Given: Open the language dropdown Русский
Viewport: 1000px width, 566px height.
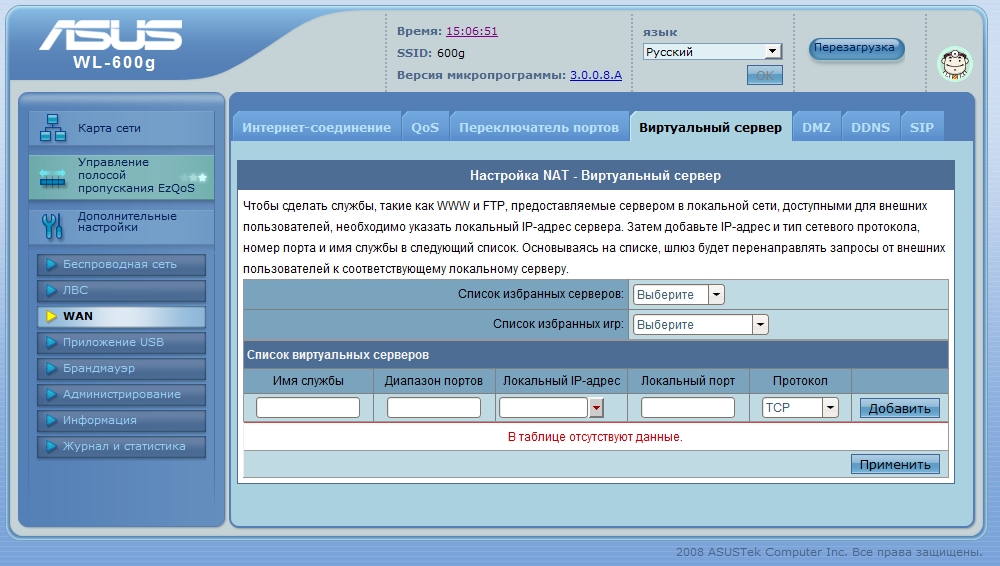Looking at the screenshot, I should pyautogui.click(x=712, y=52).
